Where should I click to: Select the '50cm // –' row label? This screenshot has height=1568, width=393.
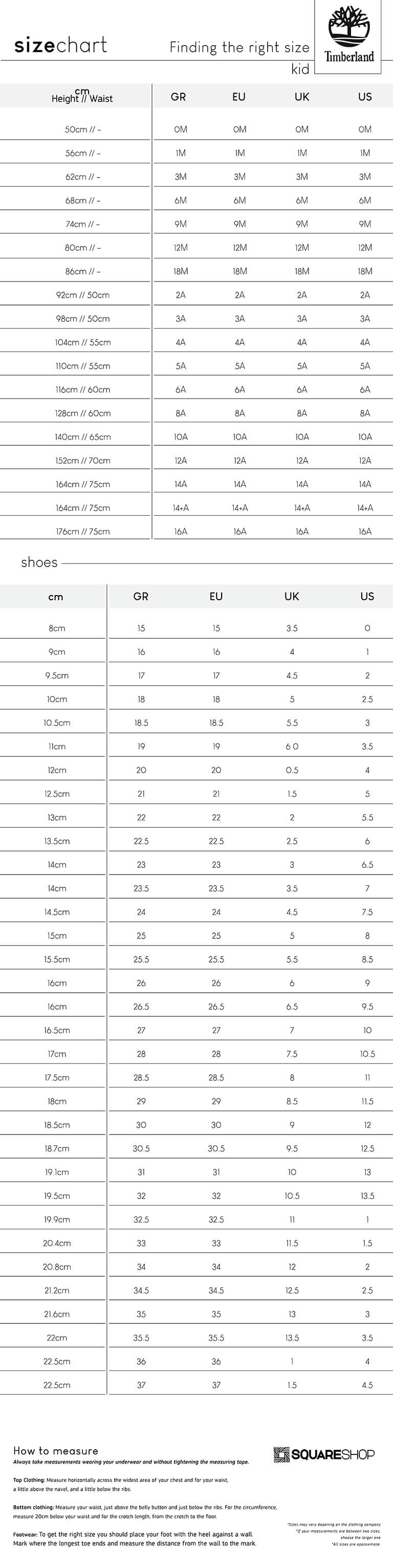[x=83, y=129]
